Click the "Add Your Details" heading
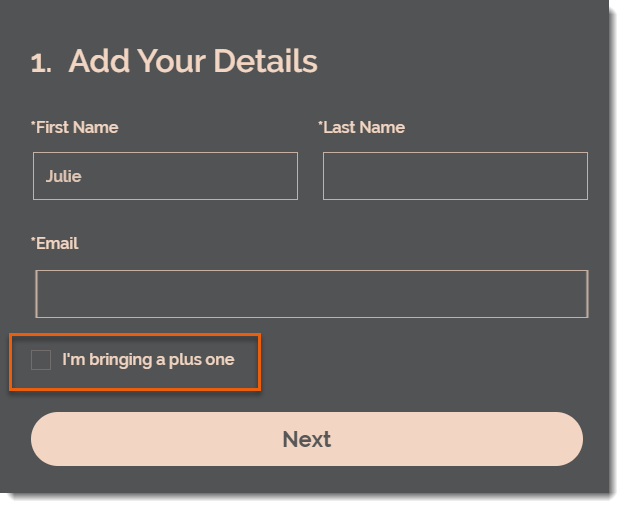The image size is (624, 508). [193, 61]
